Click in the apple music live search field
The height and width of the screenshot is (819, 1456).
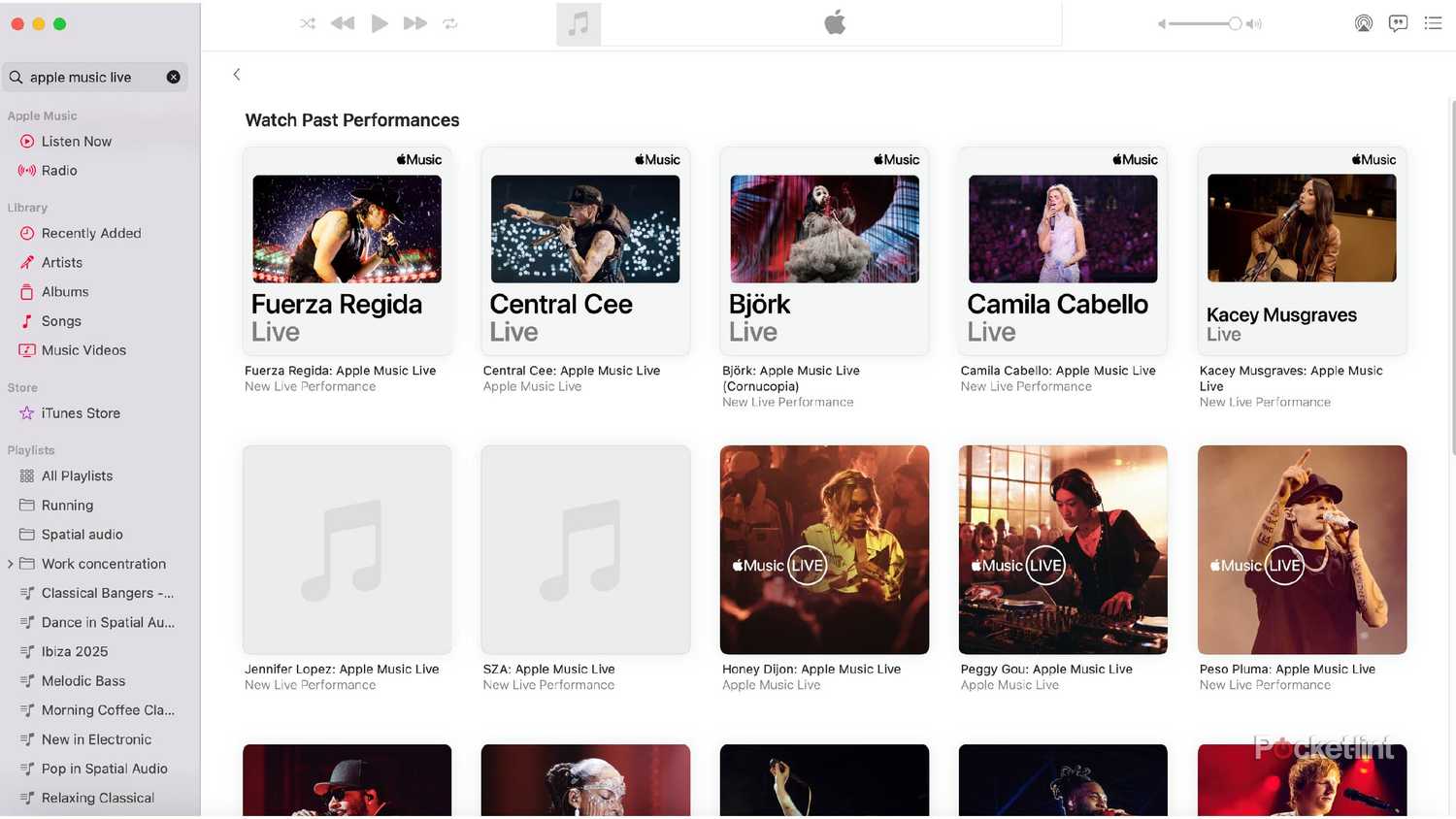92,78
